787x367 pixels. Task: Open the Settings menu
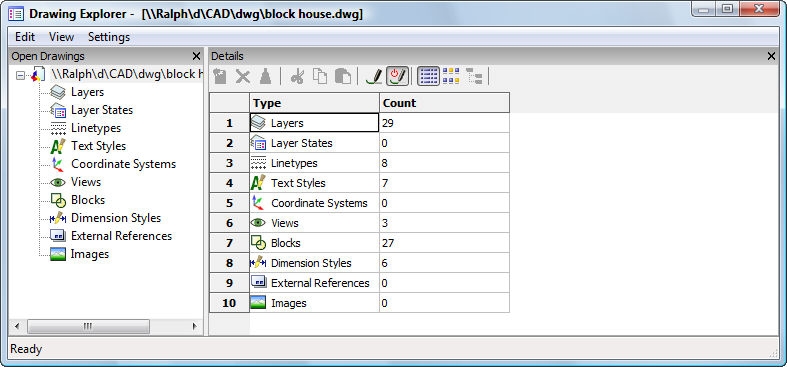tap(109, 37)
